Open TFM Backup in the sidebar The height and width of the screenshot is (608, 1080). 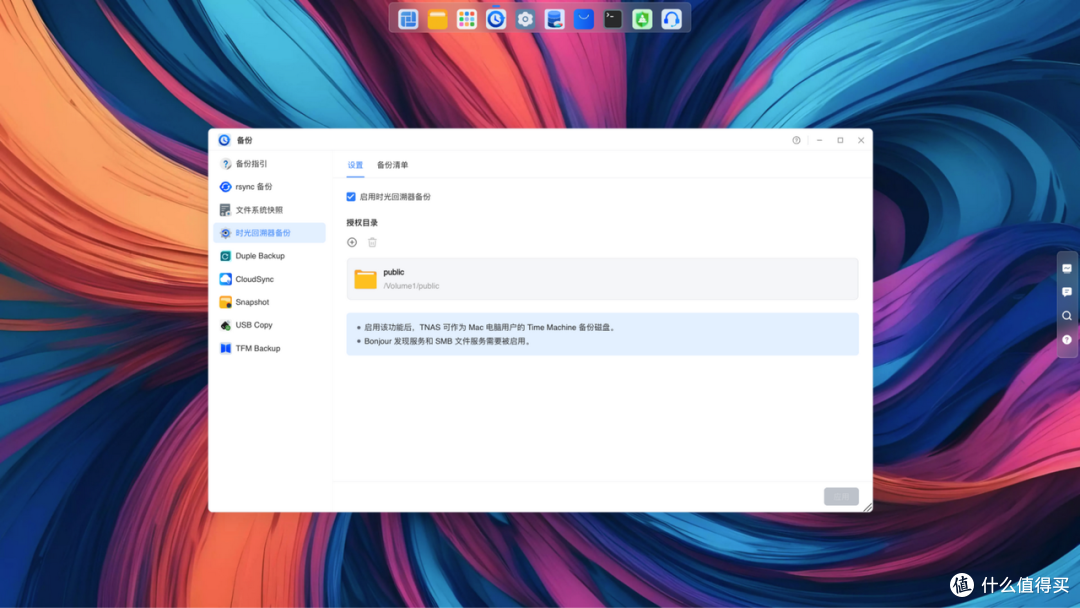point(269,348)
